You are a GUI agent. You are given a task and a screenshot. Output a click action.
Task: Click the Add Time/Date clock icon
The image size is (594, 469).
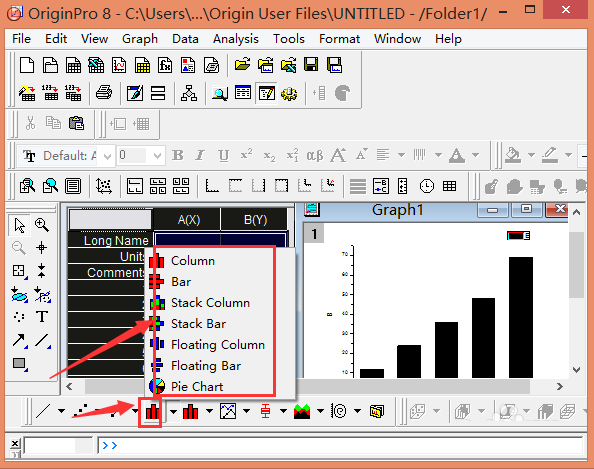click(427, 186)
